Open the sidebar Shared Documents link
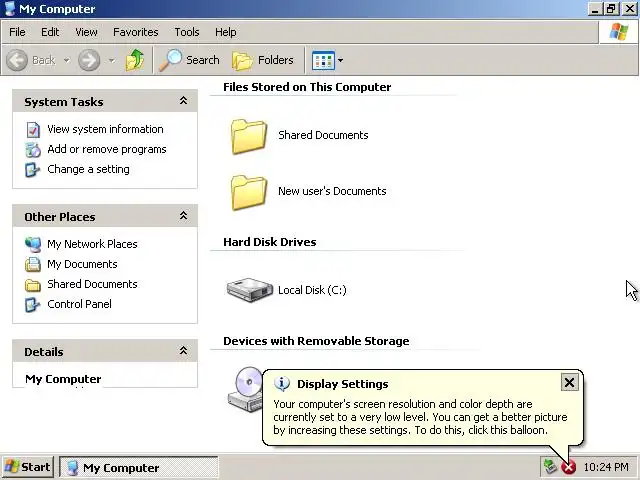Viewport: 640px width, 480px height. click(92, 284)
